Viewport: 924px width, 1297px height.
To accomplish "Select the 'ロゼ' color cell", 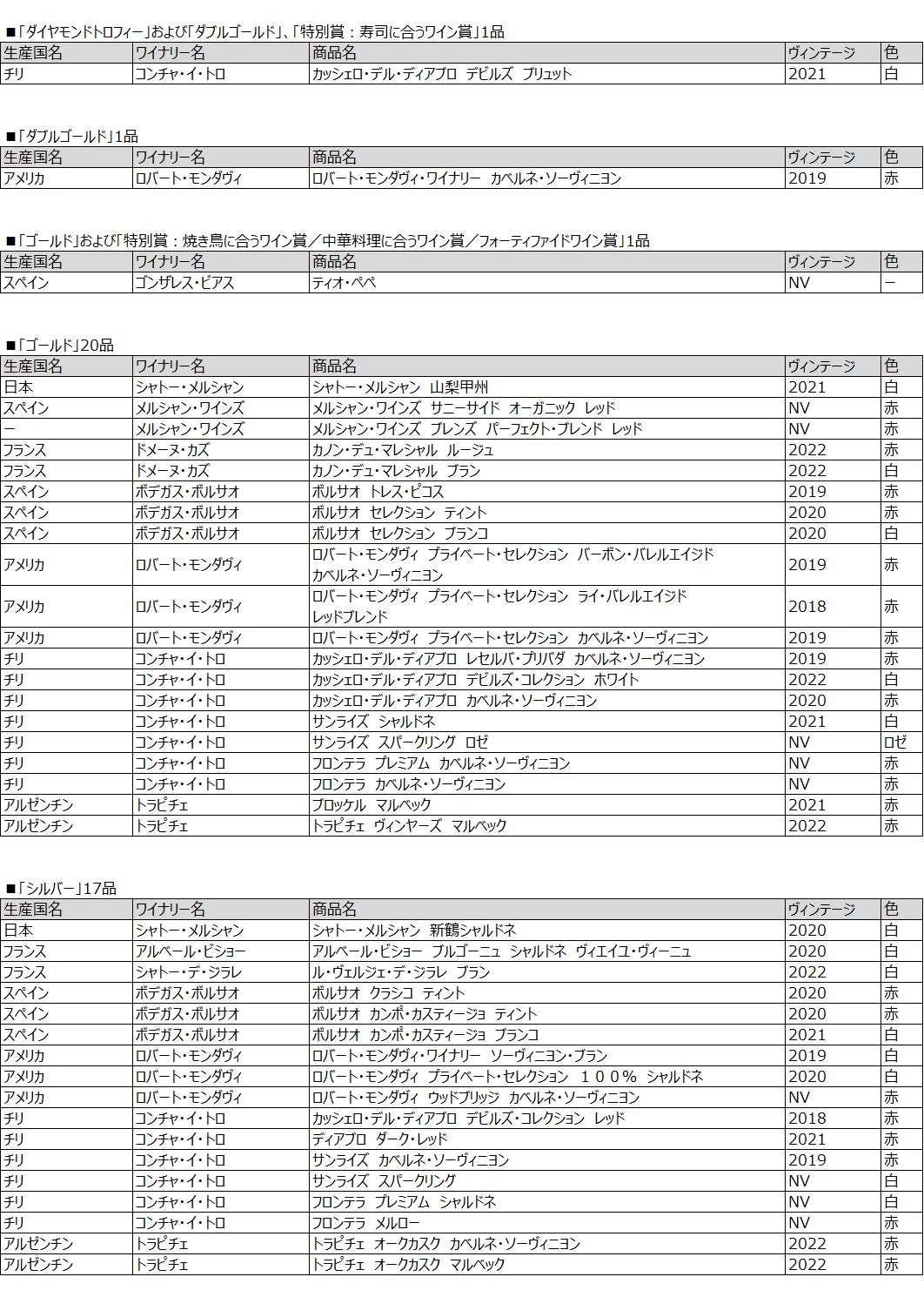I will click(x=901, y=743).
